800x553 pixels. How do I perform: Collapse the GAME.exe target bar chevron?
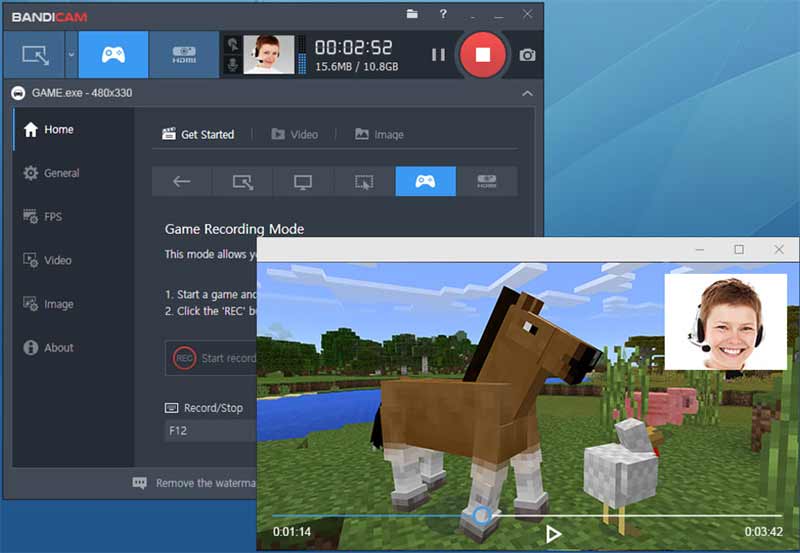(x=527, y=93)
